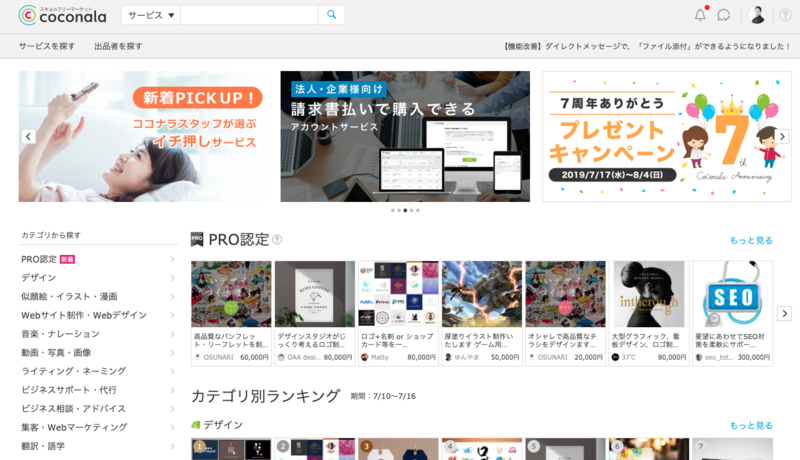Image resolution: width=800 pixels, height=460 pixels.
Task: Select the active third carousel dot
Action: [x=405, y=210]
